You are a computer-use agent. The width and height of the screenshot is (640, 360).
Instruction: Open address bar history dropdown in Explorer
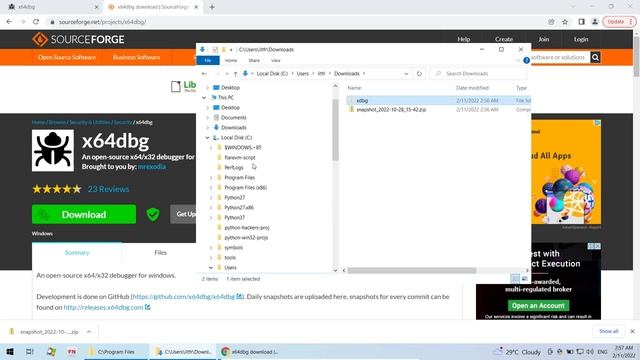(406, 73)
